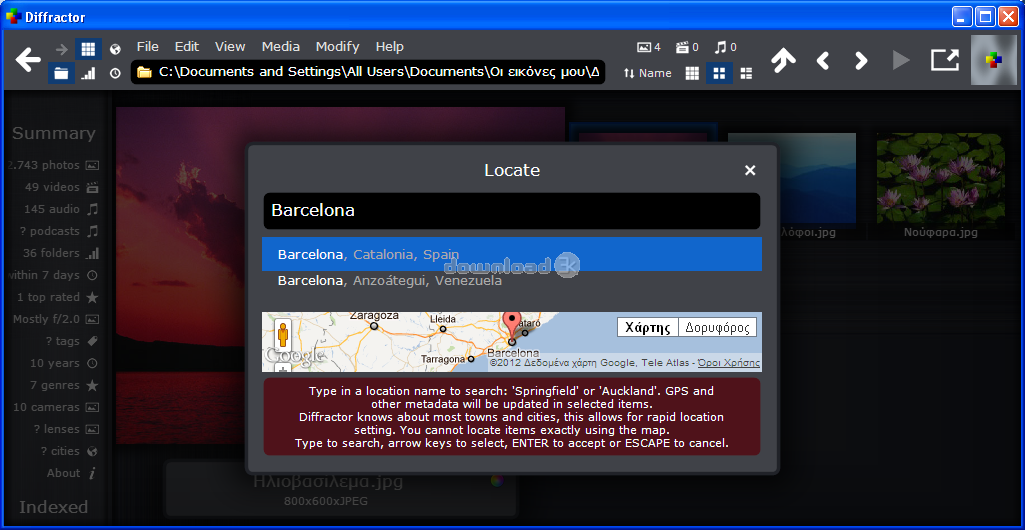Click the play slideshow triangle

tap(901, 61)
